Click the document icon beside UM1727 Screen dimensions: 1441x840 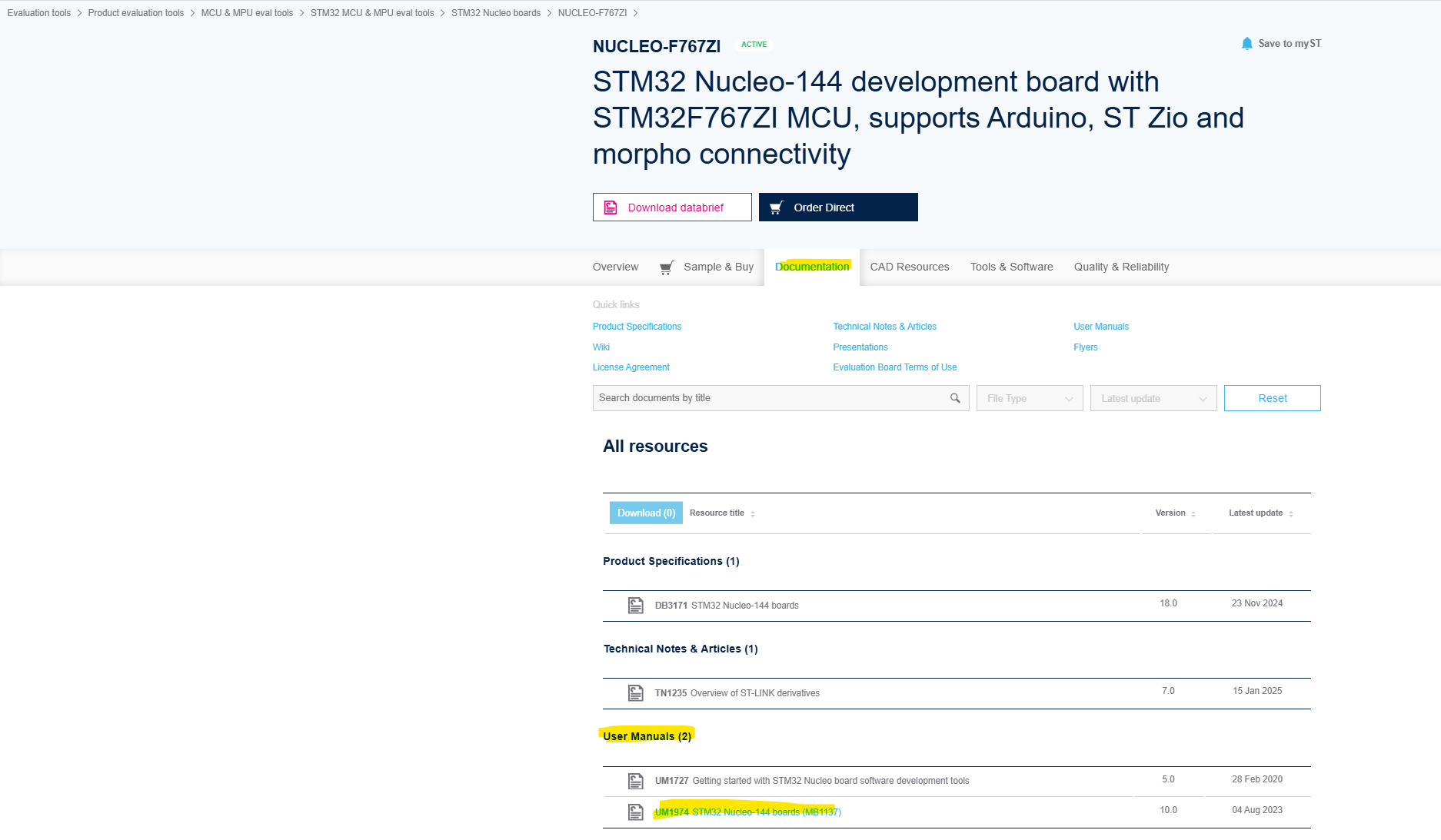tap(635, 780)
